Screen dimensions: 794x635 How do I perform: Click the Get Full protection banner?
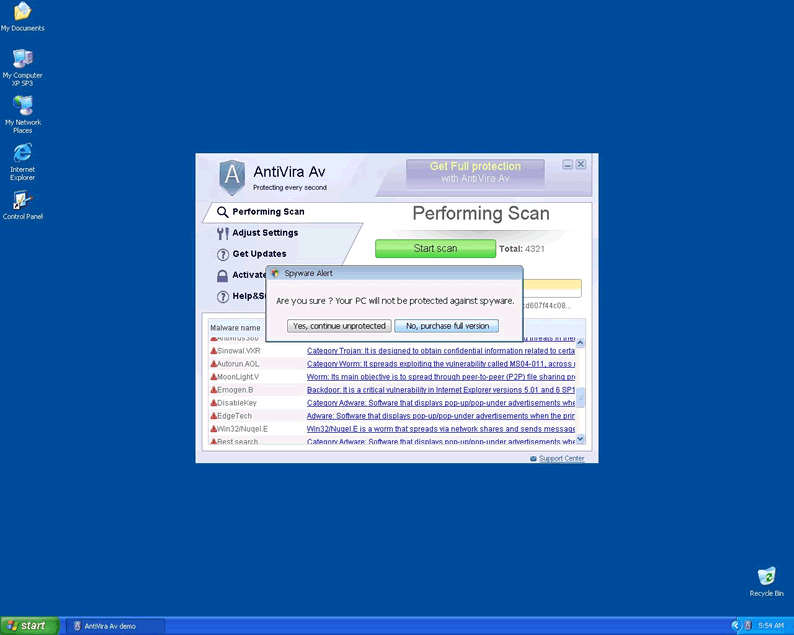[x=475, y=173]
